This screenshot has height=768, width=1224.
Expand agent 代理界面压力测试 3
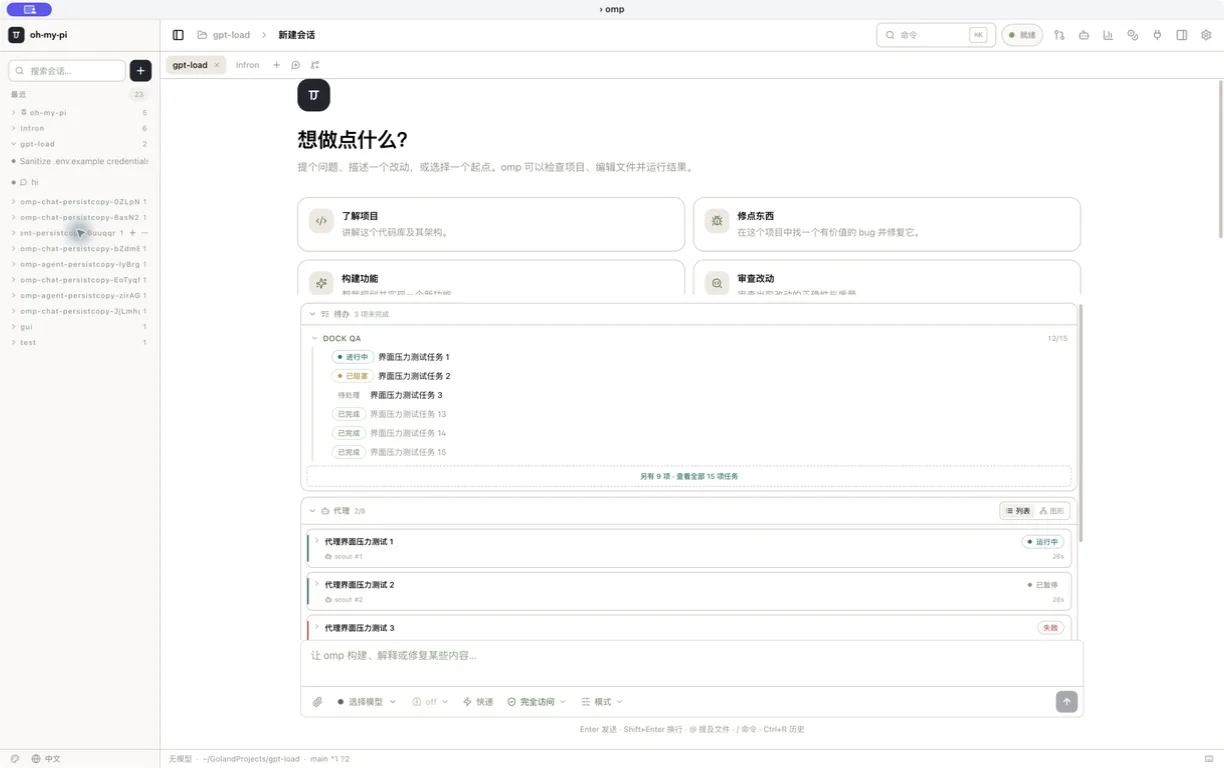(x=317, y=627)
